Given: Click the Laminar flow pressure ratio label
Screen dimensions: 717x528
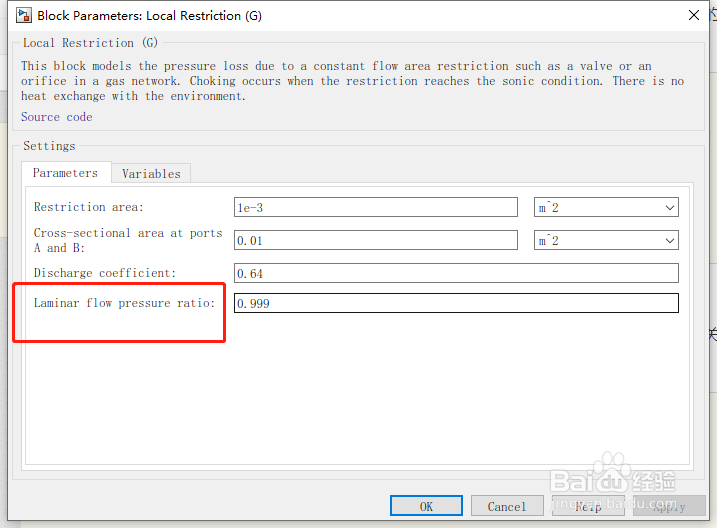Looking at the screenshot, I should tap(124, 303).
